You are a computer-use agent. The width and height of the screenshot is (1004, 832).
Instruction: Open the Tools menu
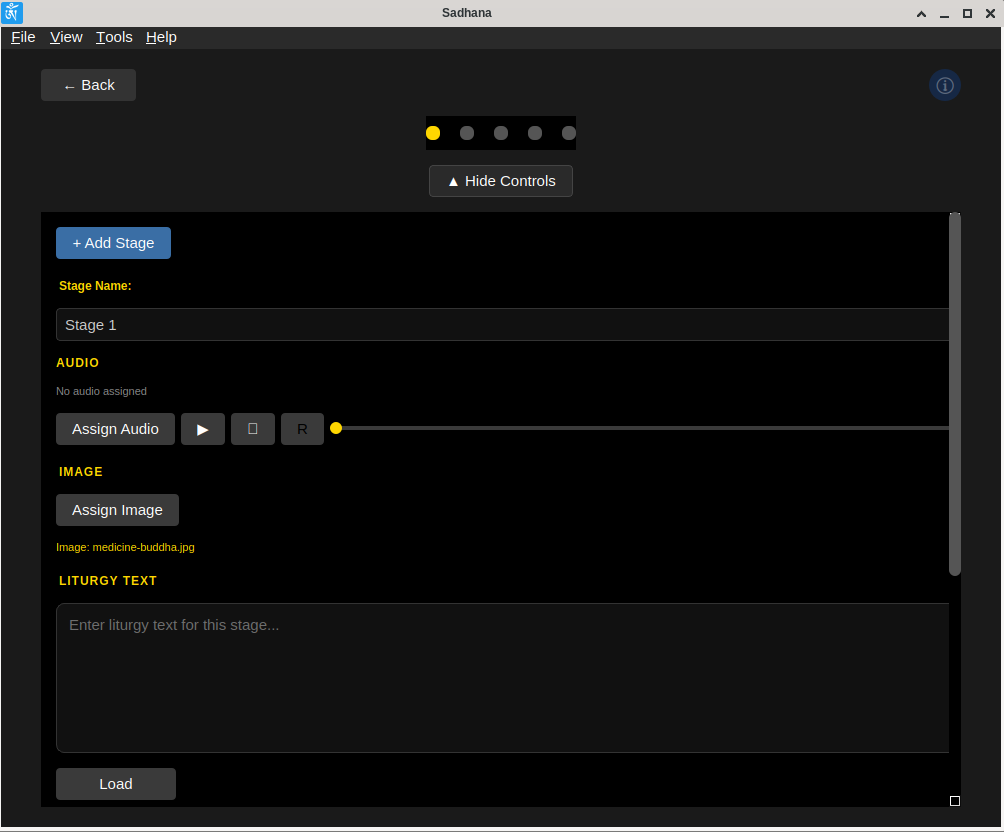114,37
